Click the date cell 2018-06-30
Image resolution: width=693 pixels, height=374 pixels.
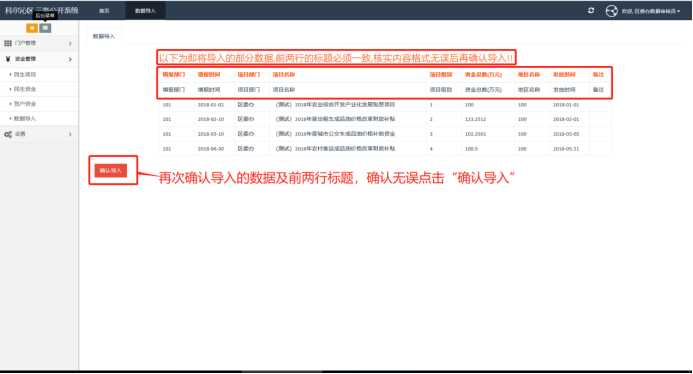pyautogui.click(x=211, y=149)
